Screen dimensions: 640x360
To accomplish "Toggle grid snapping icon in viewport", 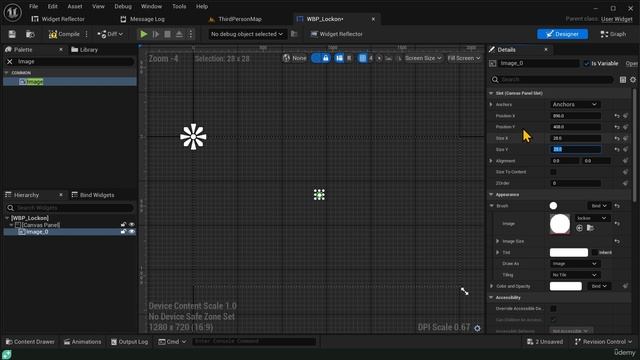I will (362, 58).
